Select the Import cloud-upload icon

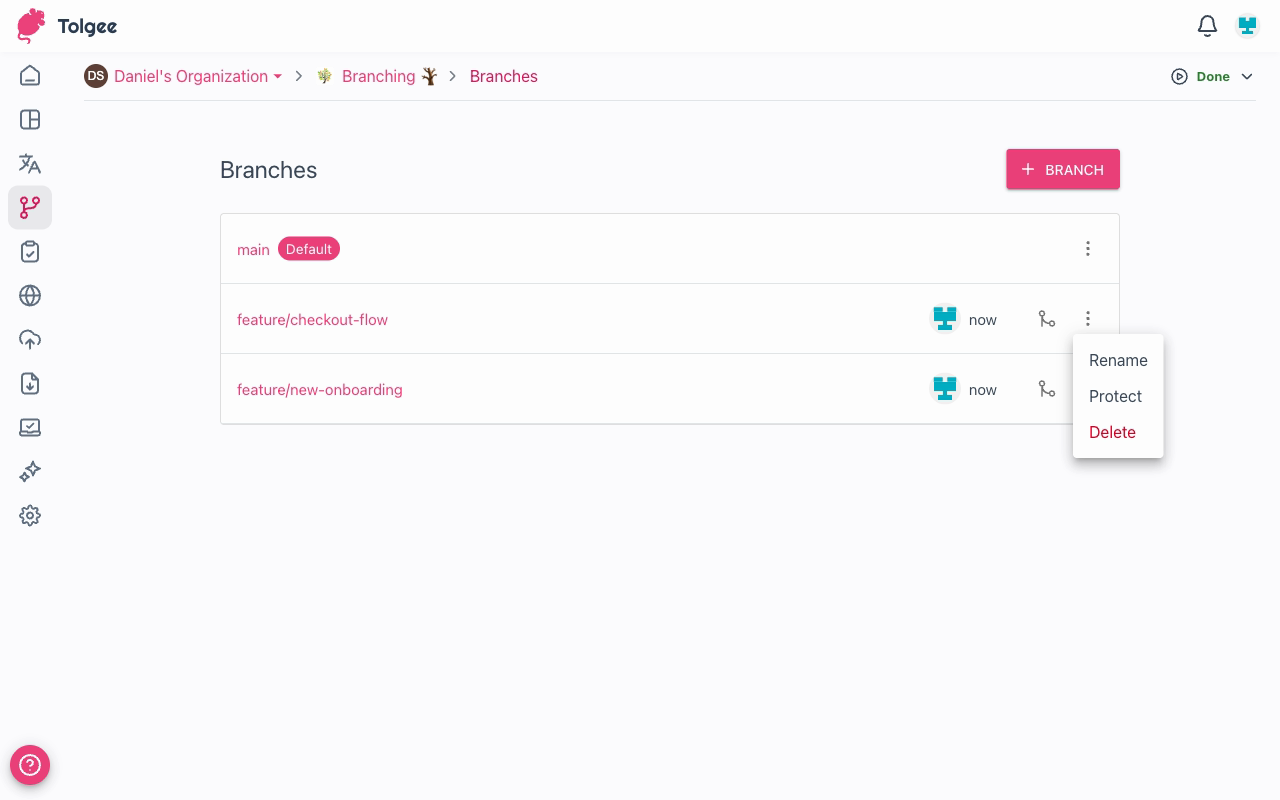30,340
